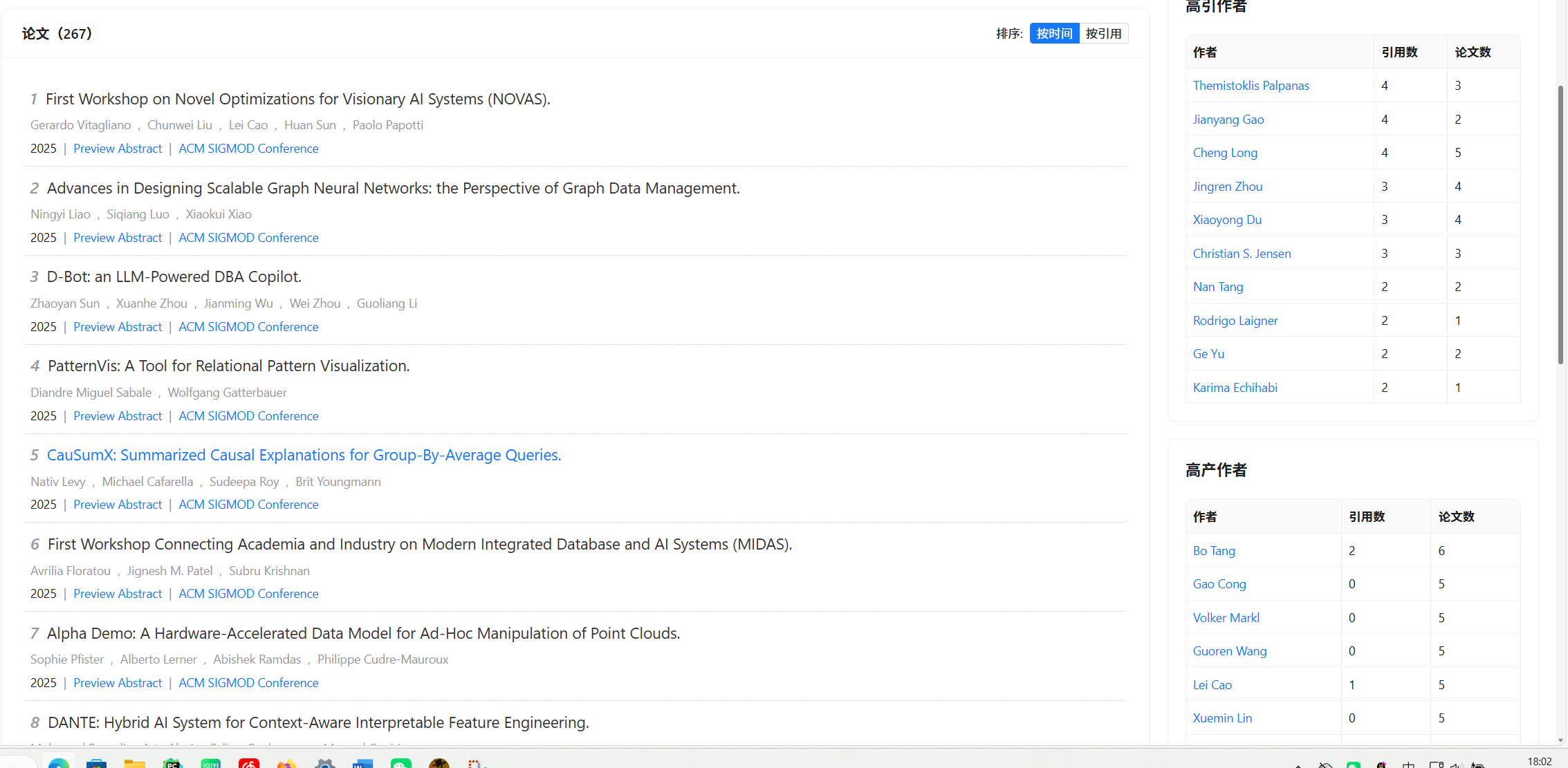Open iQIYI app in taskbar
The height and width of the screenshot is (768, 1568).
click(210, 763)
